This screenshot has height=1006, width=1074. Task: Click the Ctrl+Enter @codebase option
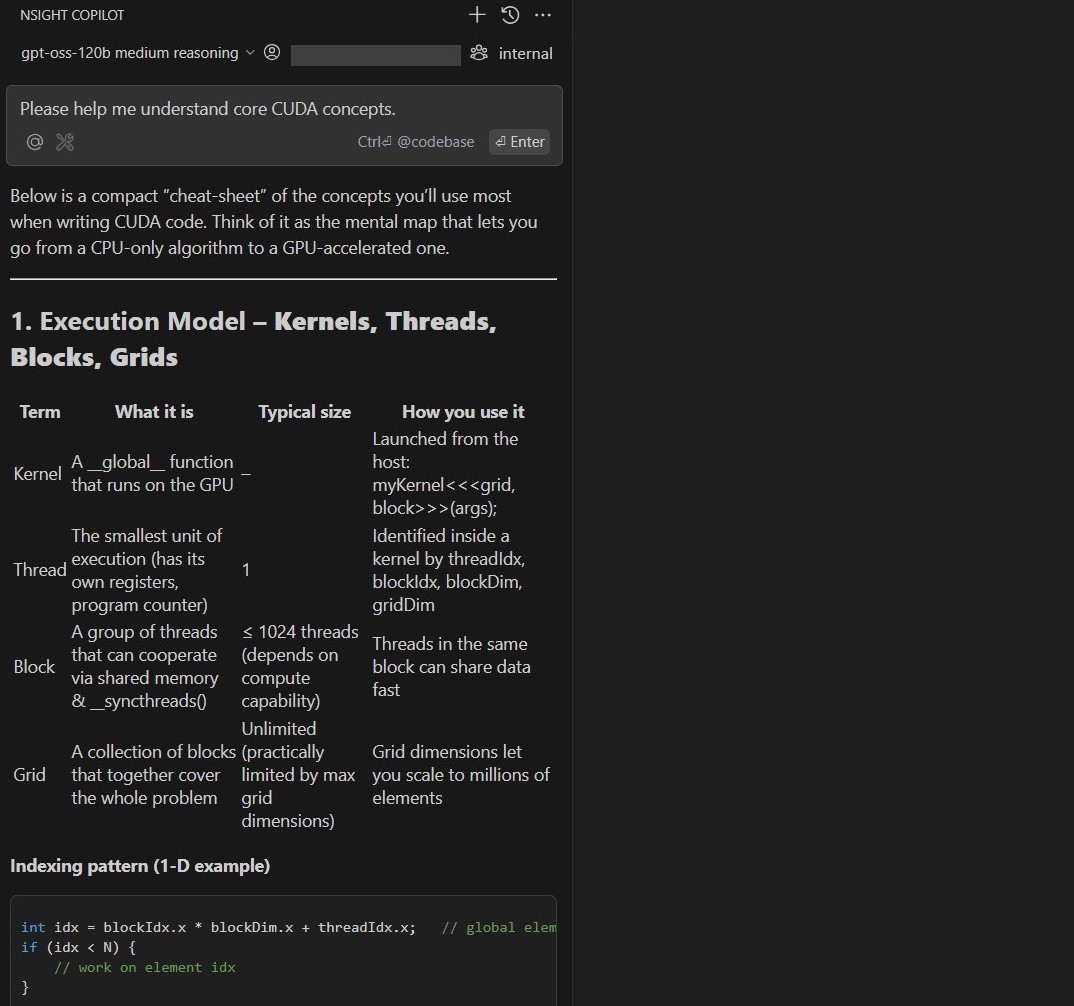click(x=416, y=142)
